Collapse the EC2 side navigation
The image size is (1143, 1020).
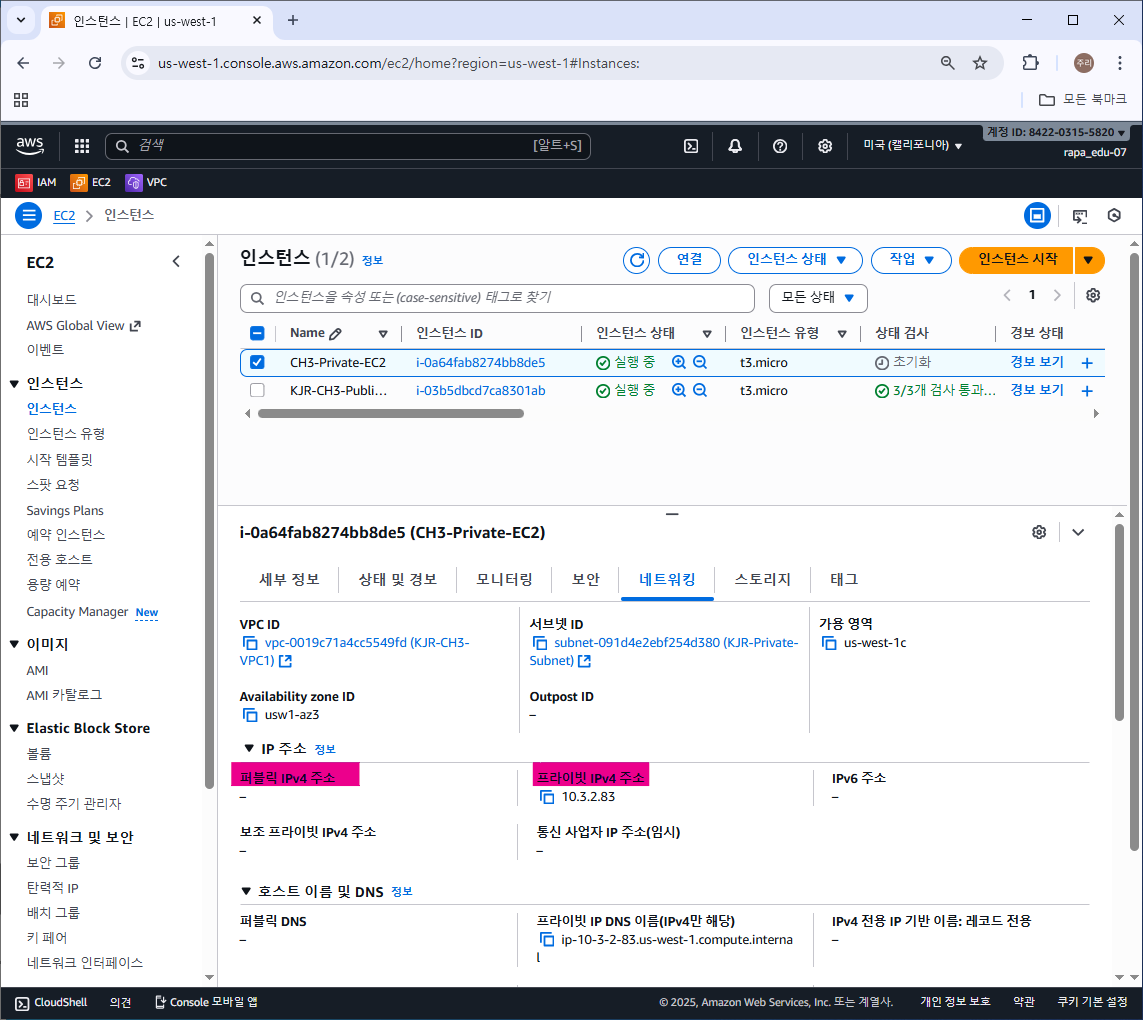coord(176,262)
